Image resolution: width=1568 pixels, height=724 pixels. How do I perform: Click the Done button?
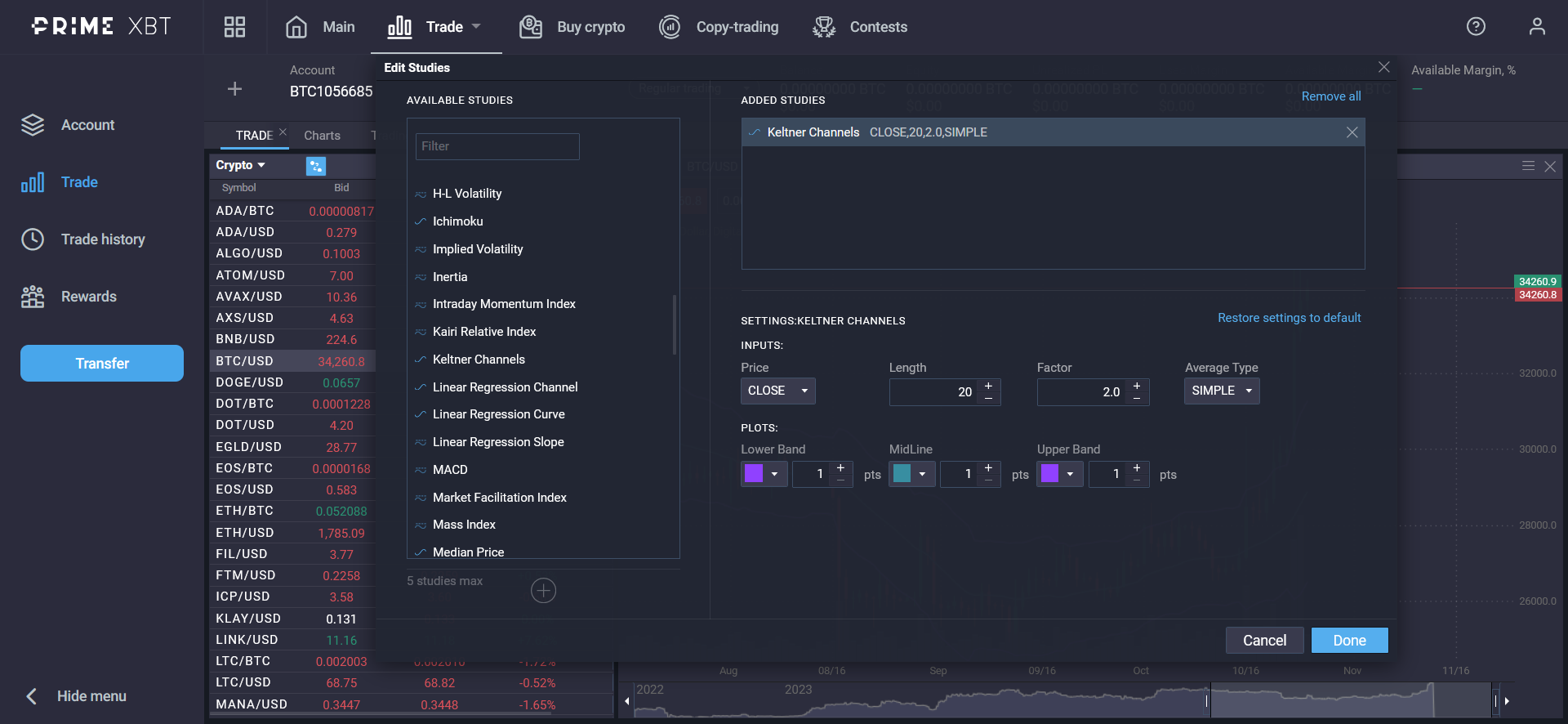point(1349,641)
